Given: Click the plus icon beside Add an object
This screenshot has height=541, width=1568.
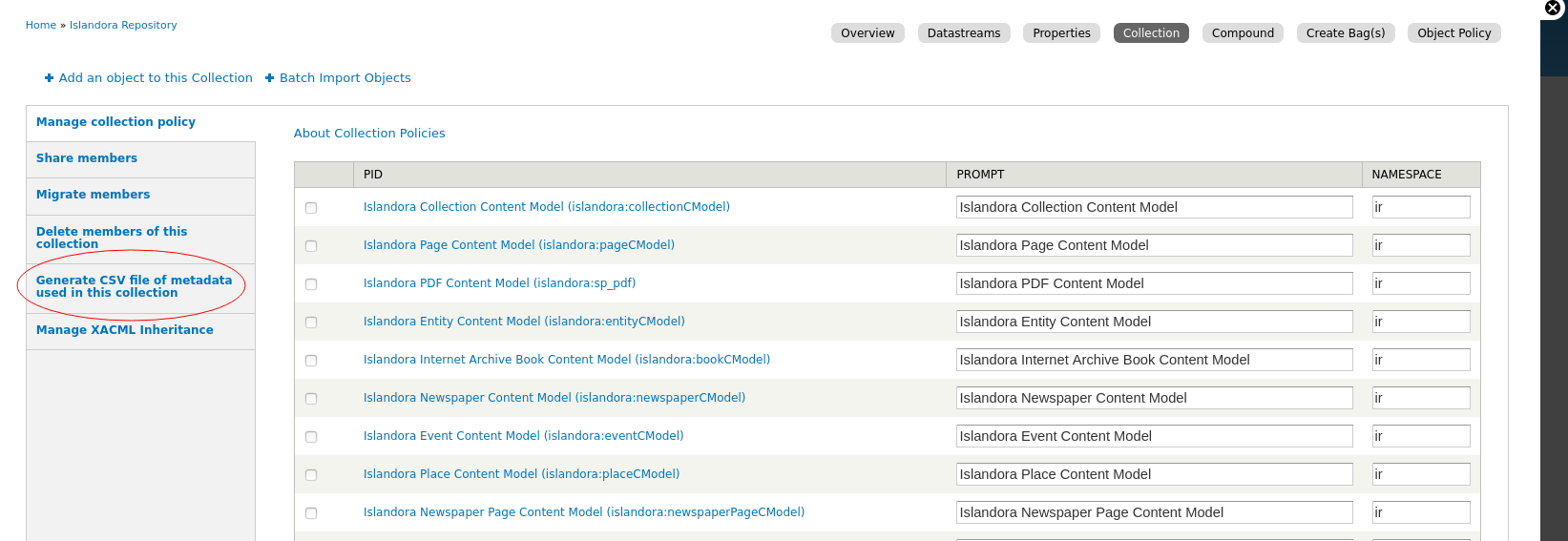Looking at the screenshot, I should point(49,78).
